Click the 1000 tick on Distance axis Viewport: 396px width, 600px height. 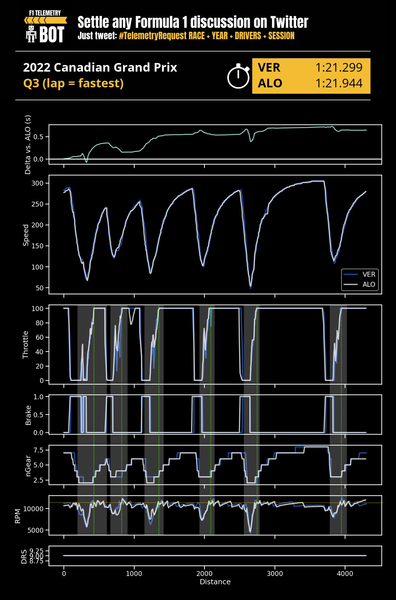coord(134,574)
